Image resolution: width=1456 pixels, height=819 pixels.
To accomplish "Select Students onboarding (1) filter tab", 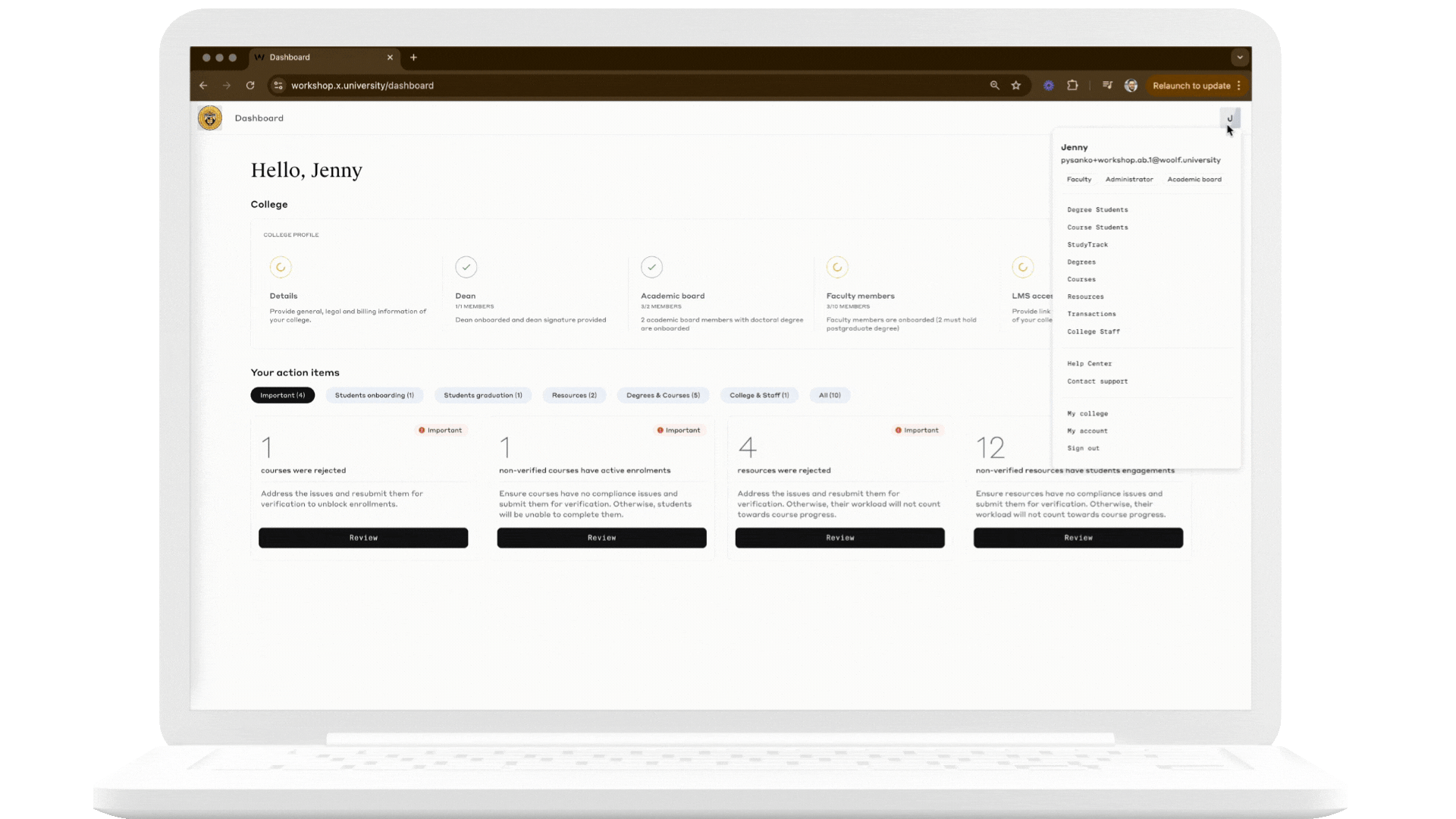I will (374, 395).
